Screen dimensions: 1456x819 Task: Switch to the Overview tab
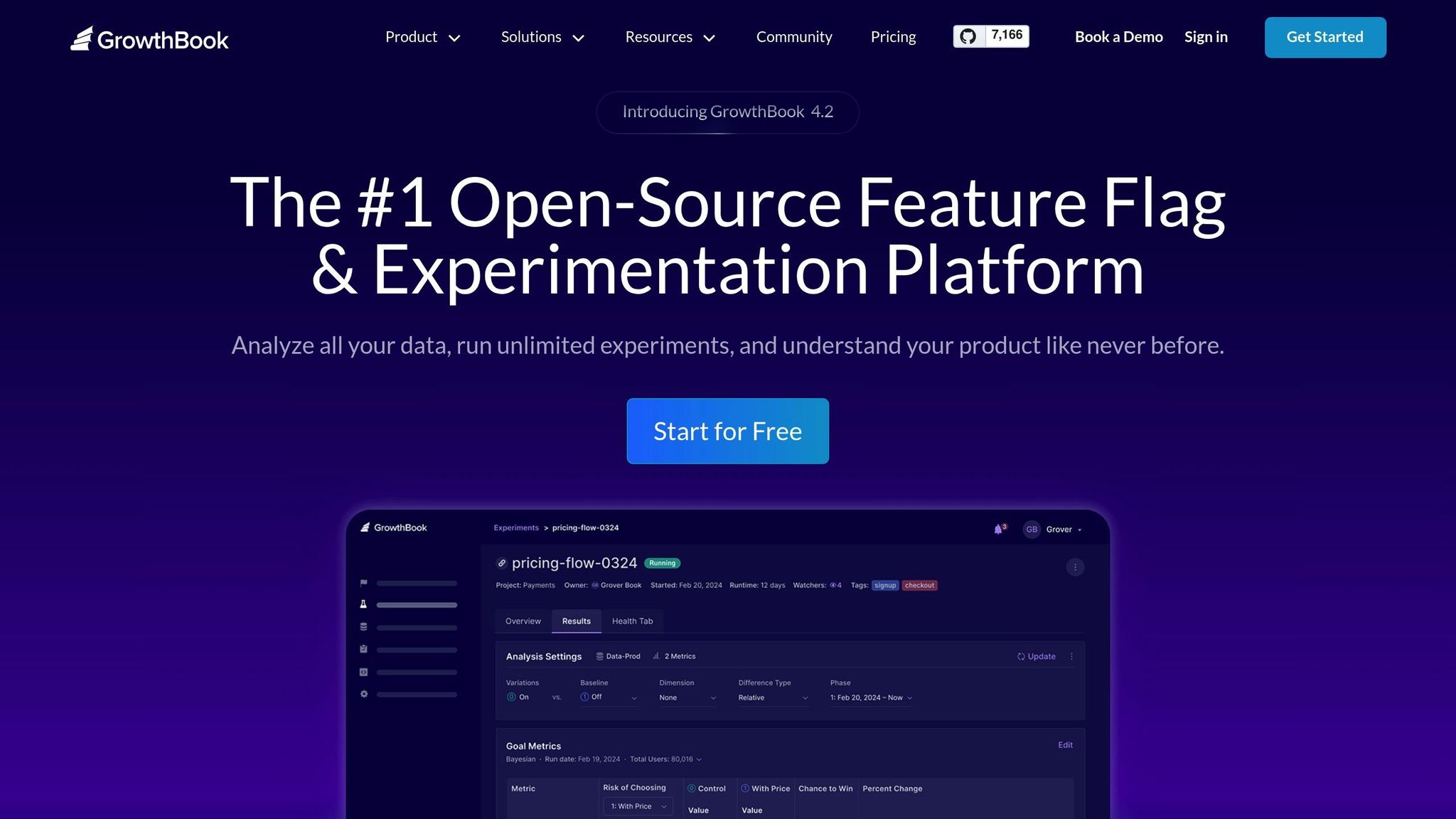pos(523,621)
